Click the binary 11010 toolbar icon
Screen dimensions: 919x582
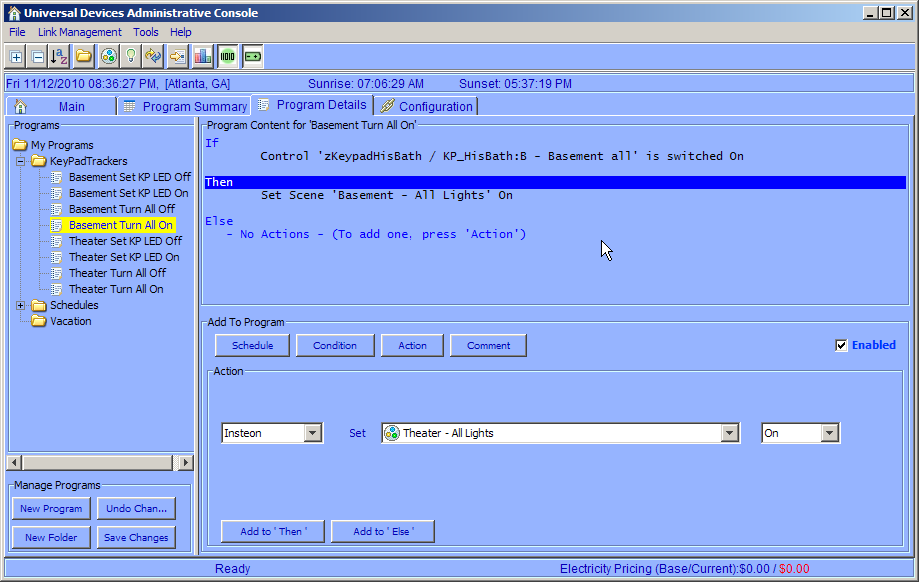(228, 56)
